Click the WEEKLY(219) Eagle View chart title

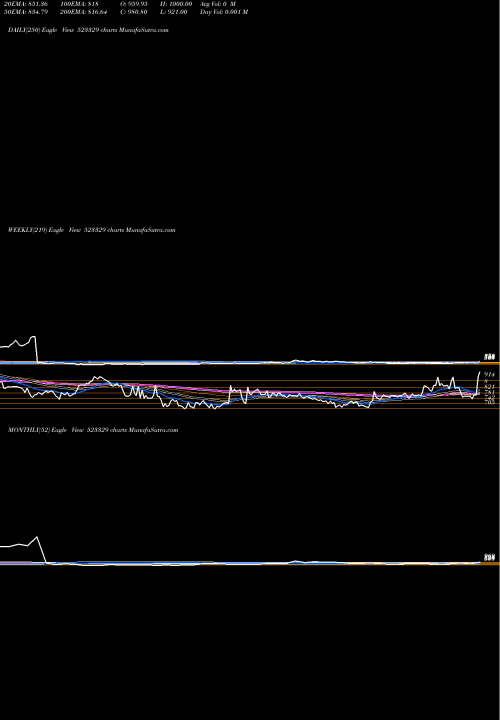pos(92,230)
